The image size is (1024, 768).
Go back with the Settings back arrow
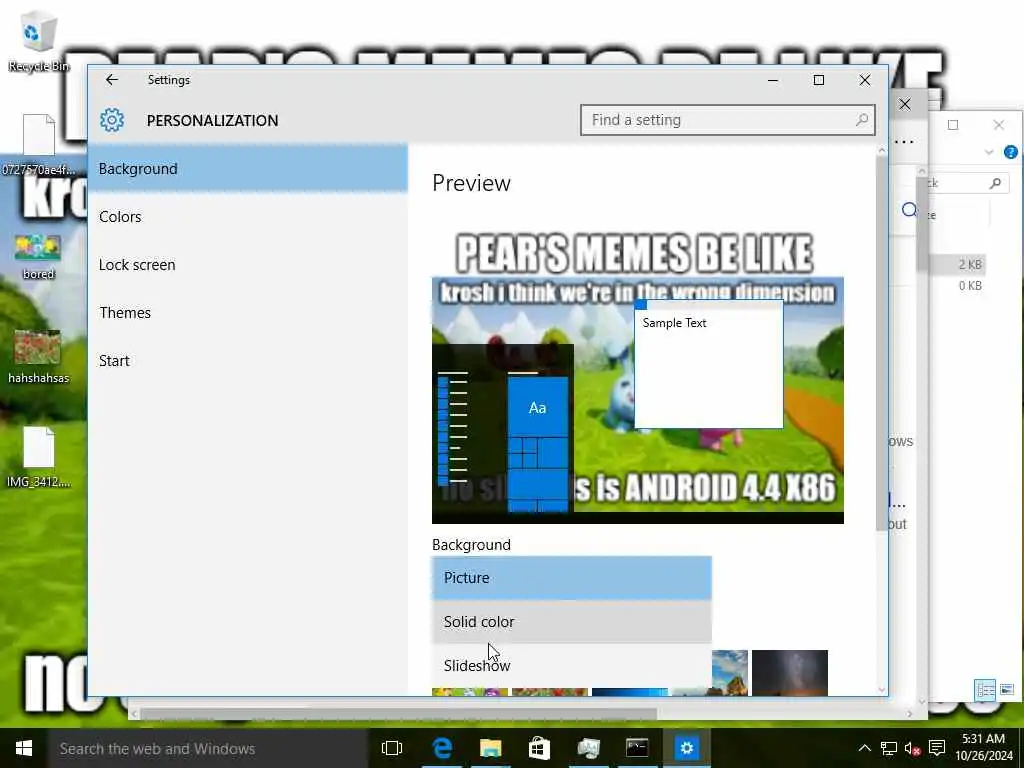point(112,80)
